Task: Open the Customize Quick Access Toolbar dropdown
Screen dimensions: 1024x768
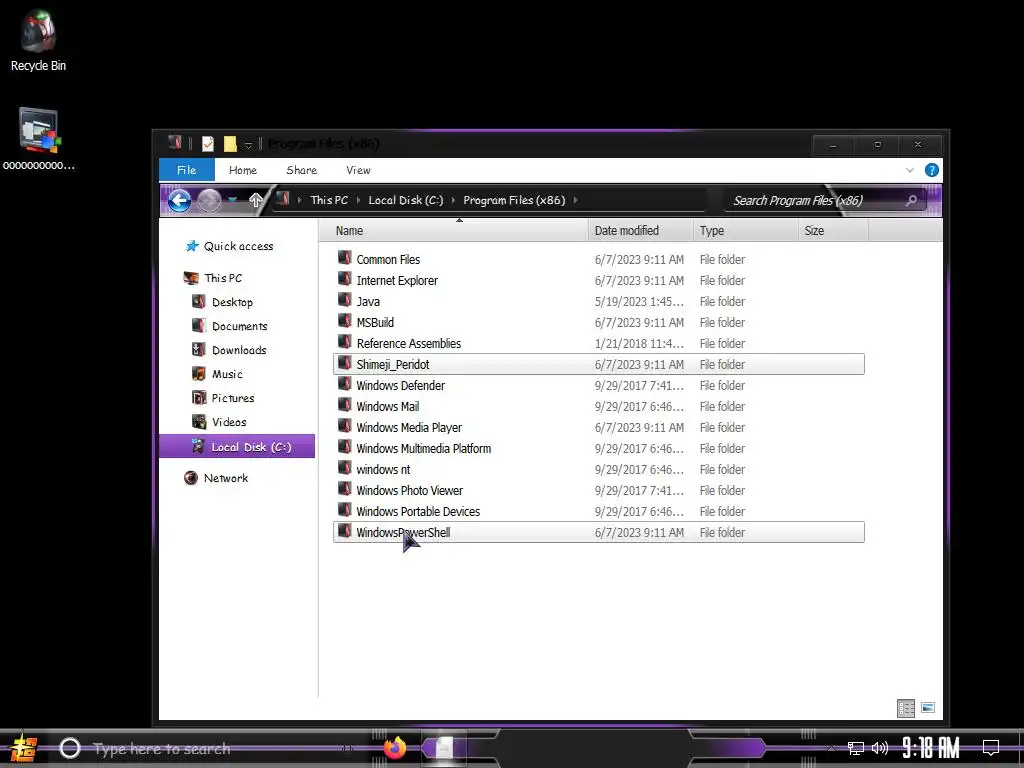Action: click(248, 145)
